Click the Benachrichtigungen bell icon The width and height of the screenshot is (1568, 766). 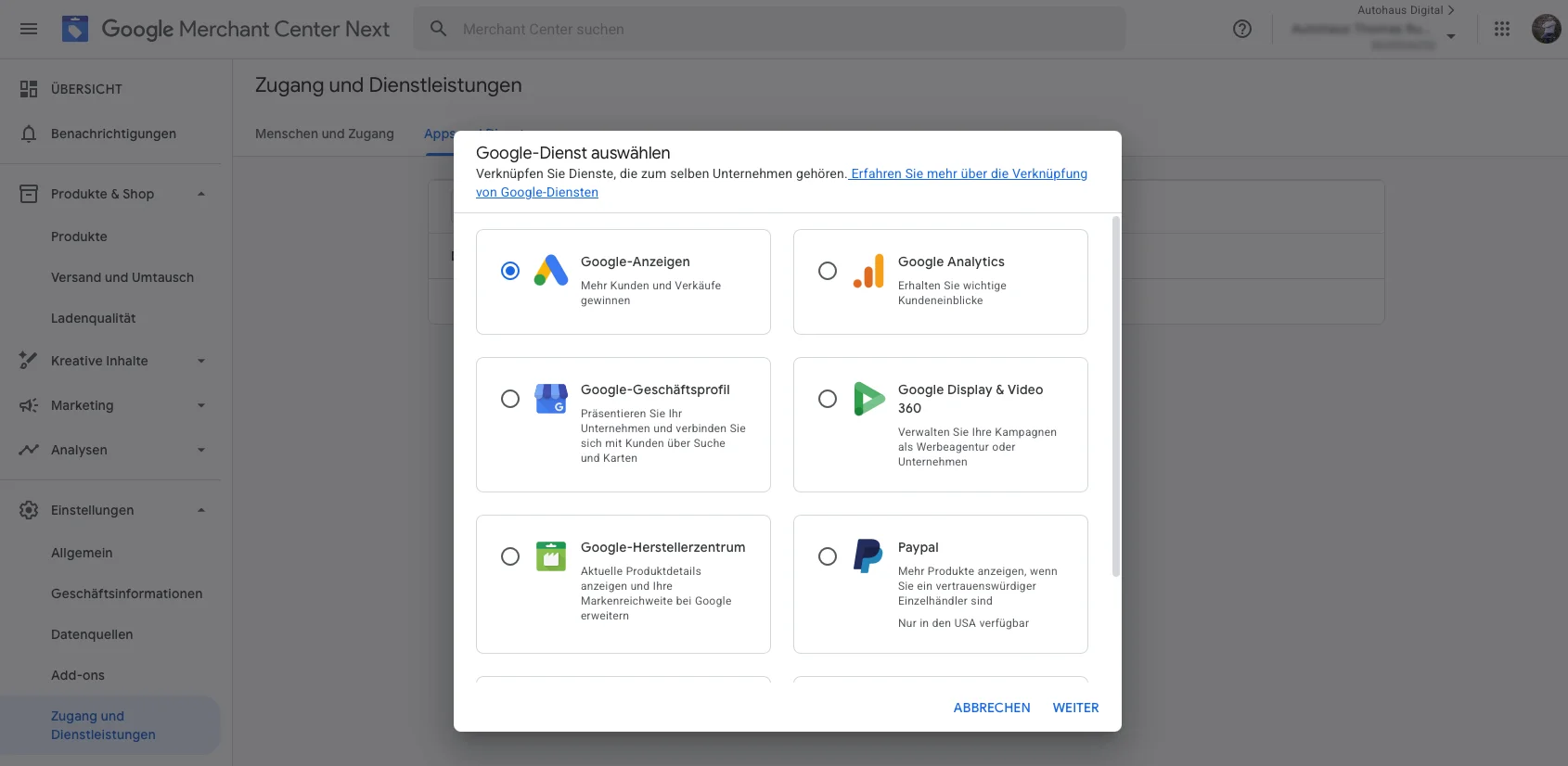(x=29, y=134)
